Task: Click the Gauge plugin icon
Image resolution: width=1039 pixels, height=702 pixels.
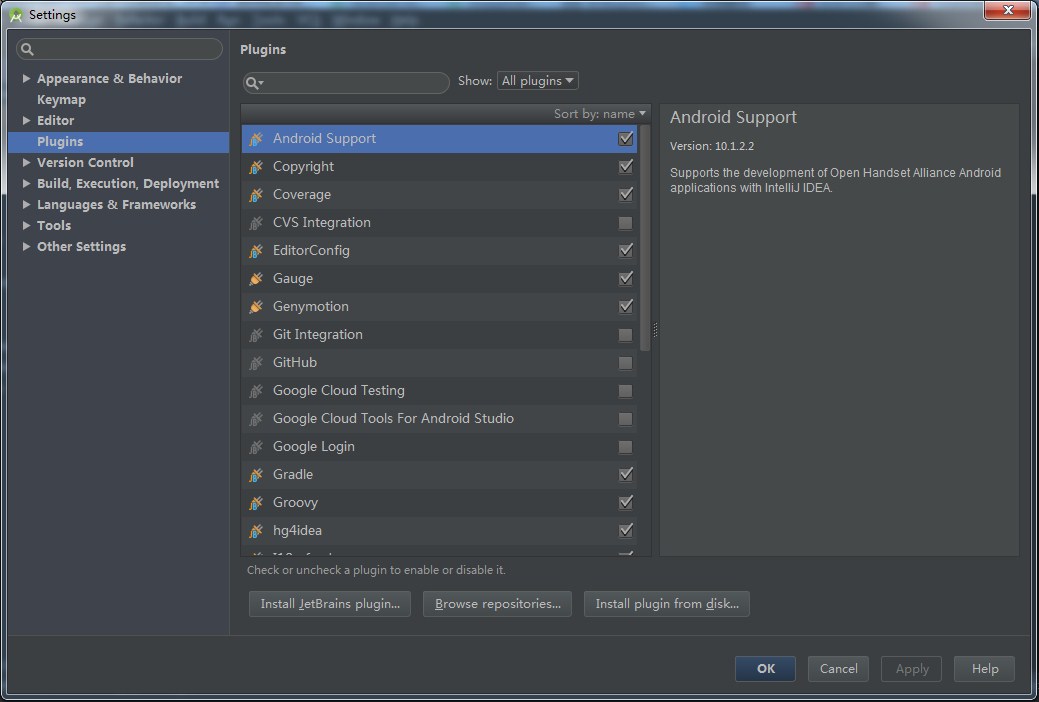Action: (256, 278)
